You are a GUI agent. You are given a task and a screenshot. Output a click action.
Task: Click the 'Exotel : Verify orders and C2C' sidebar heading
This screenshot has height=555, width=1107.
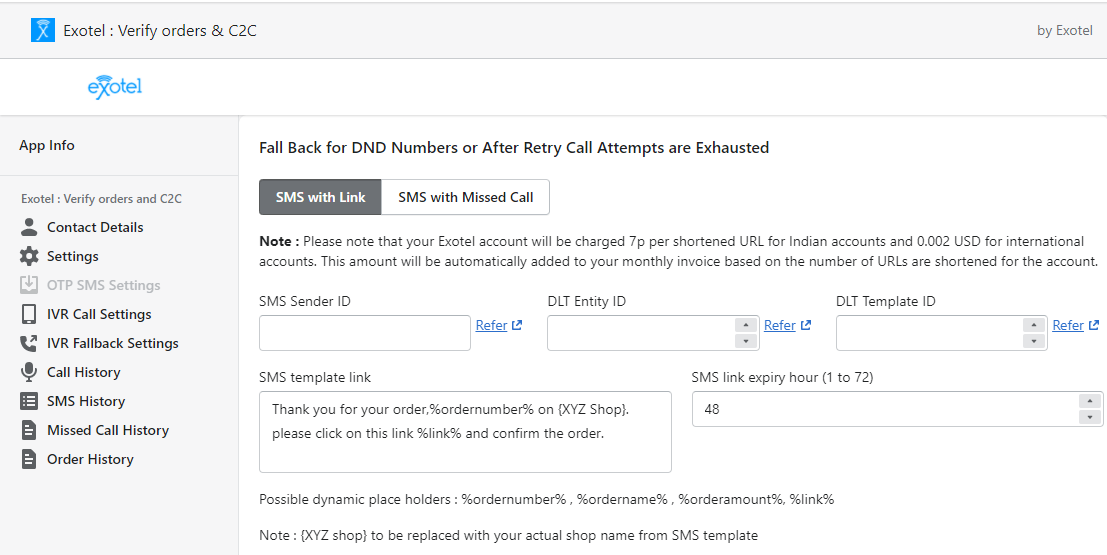[x=101, y=198]
